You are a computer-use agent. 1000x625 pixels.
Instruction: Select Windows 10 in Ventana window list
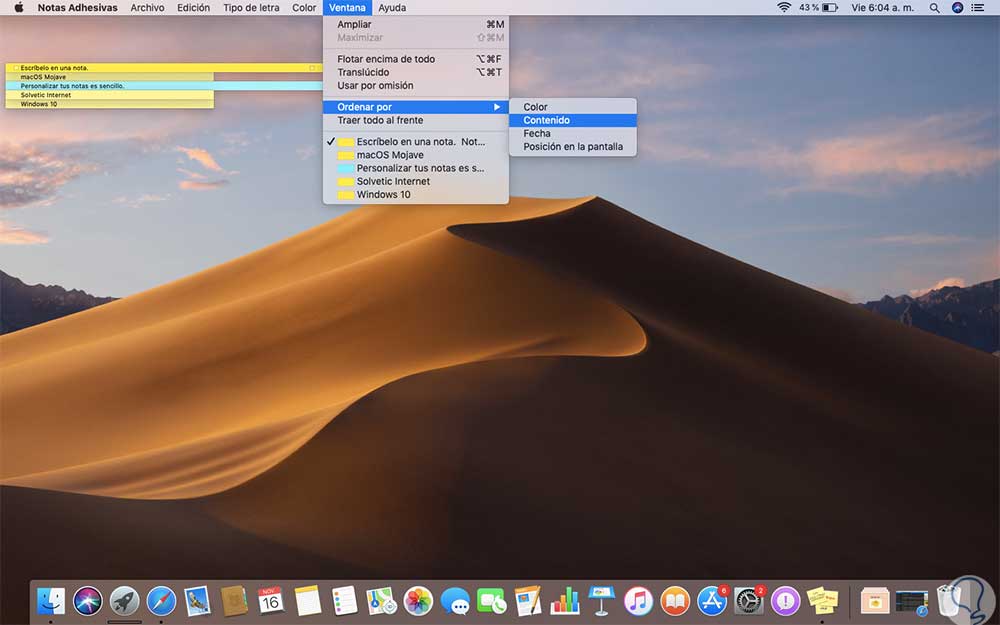click(416, 195)
